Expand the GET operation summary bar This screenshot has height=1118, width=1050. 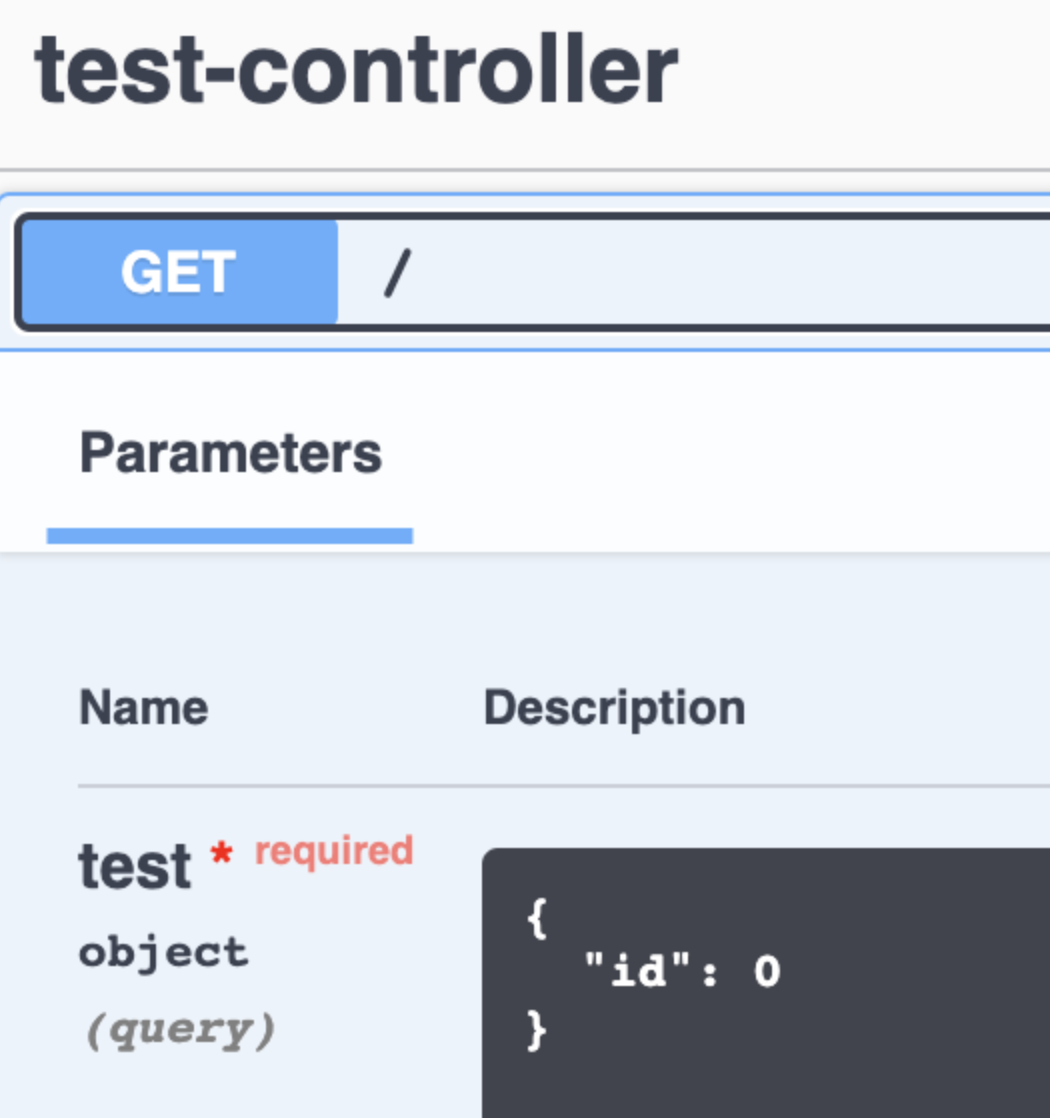(x=700, y=272)
